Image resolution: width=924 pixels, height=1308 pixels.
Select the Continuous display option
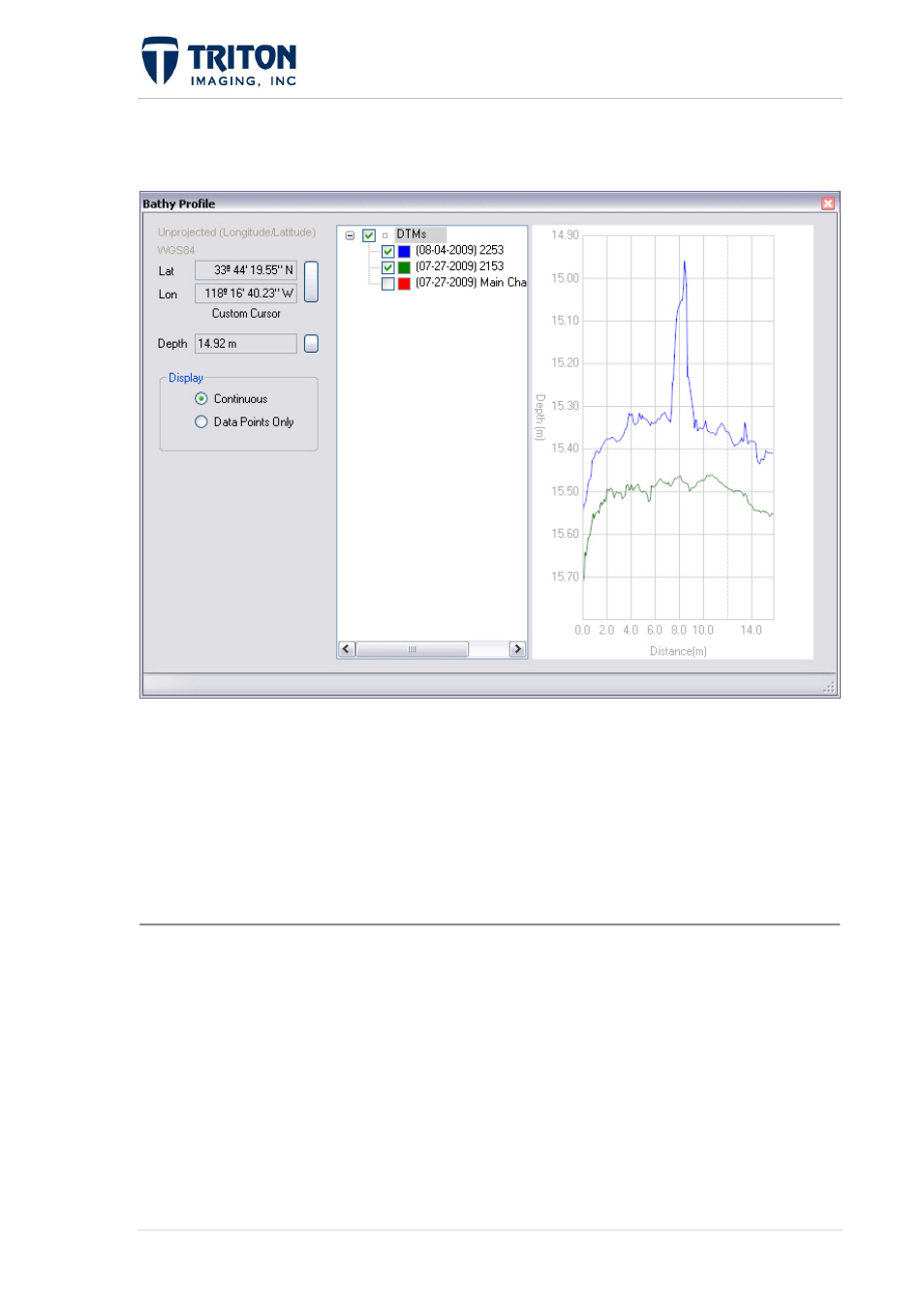pos(201,399)
